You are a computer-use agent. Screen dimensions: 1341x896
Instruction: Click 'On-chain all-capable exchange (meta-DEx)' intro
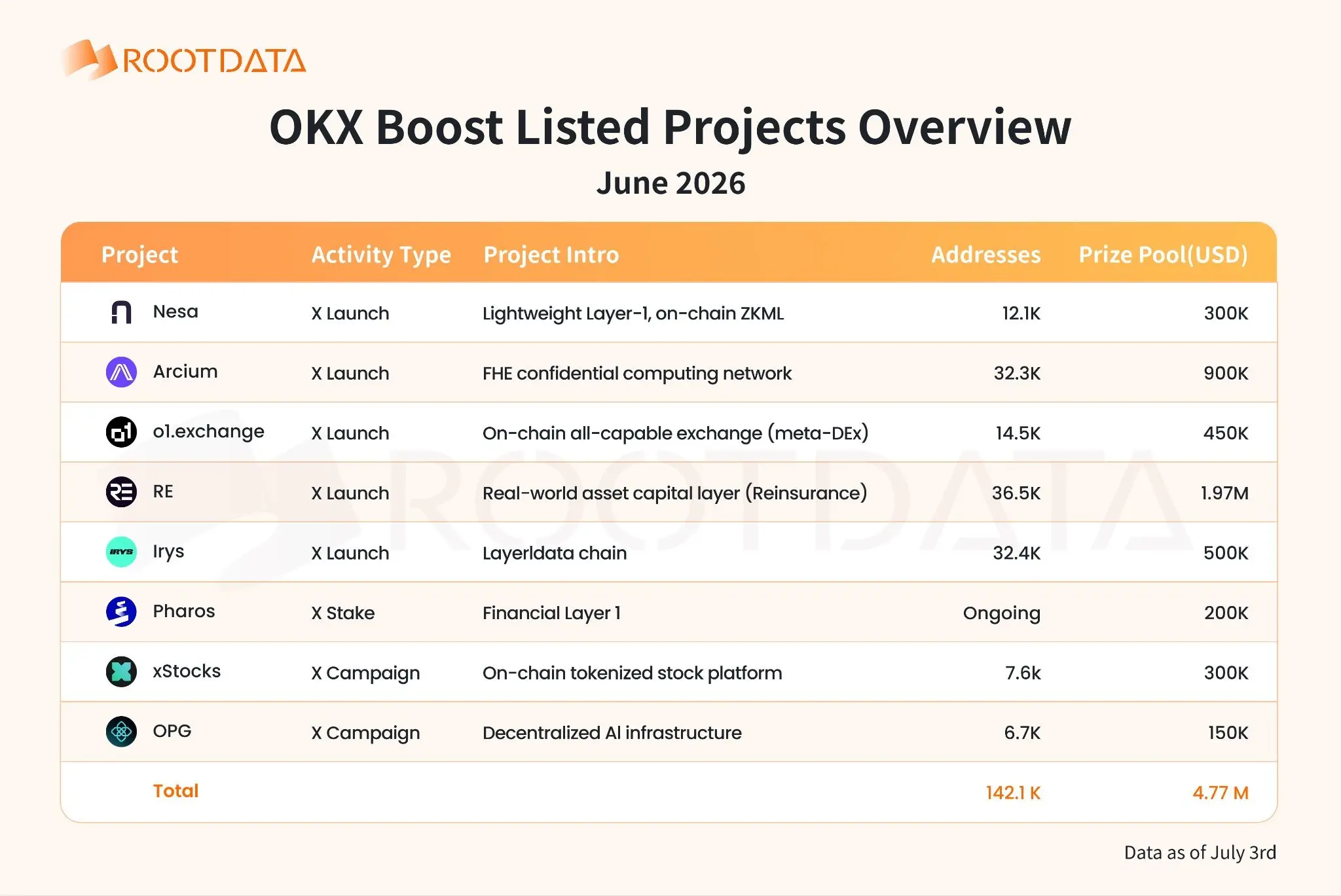(676, 433)
